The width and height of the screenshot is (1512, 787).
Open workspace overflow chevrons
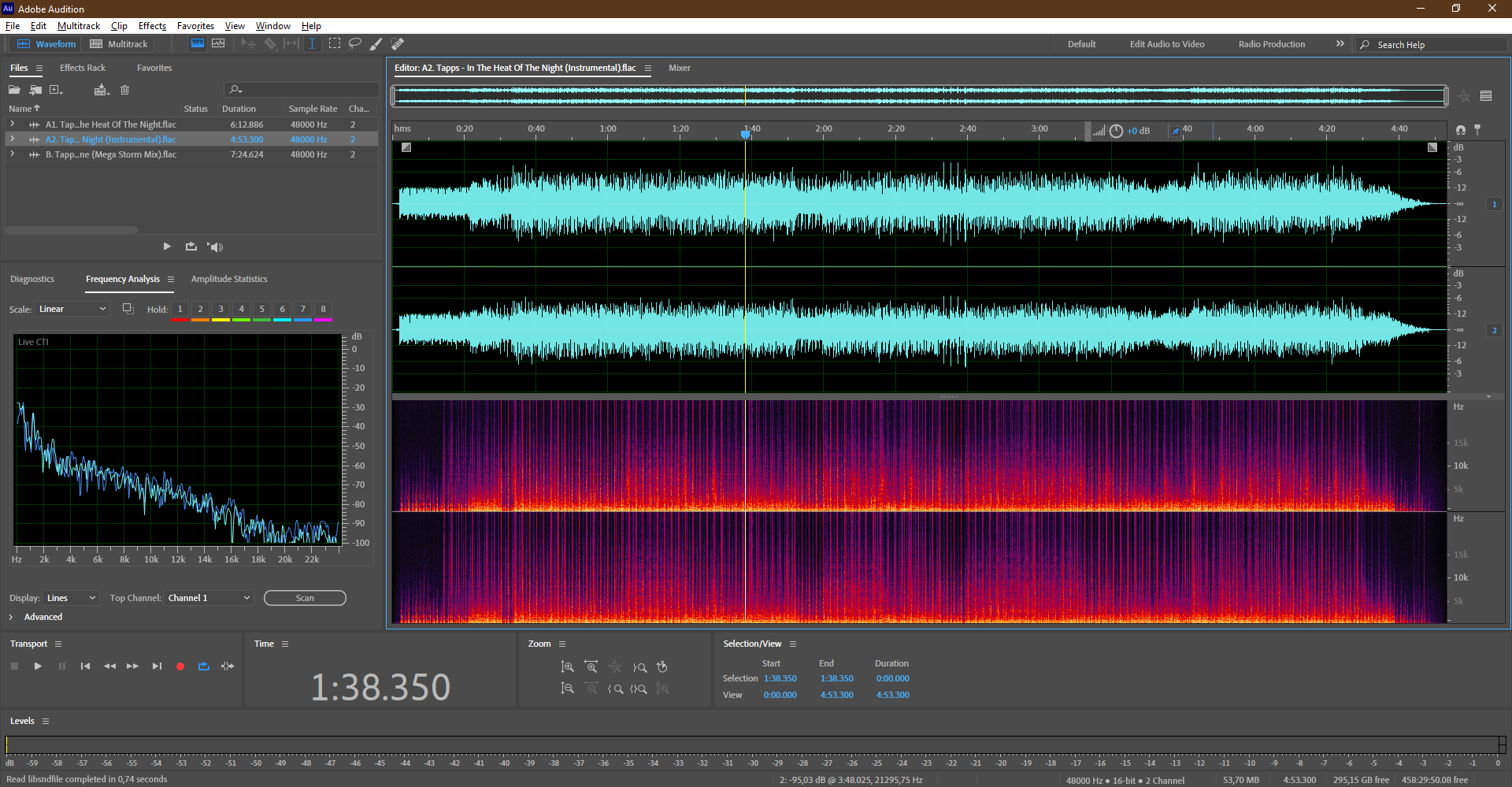pos(1340,43)
